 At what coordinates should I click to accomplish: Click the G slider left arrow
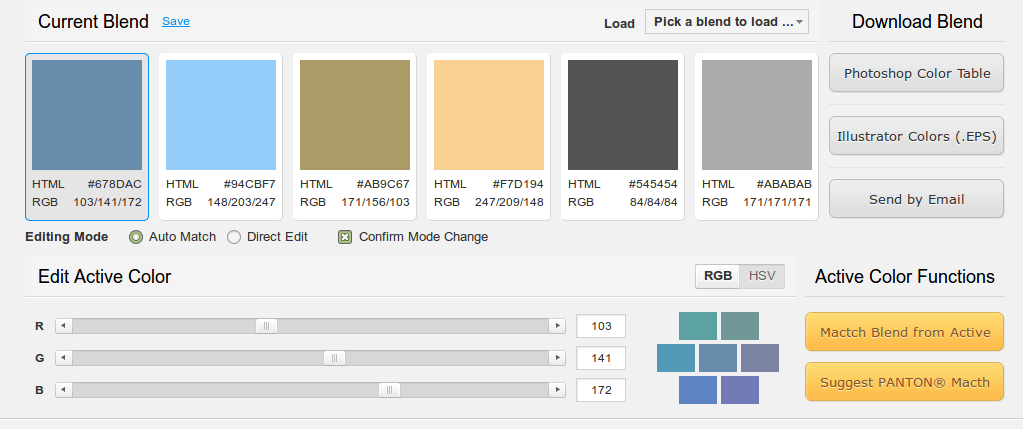coord(64,358)
